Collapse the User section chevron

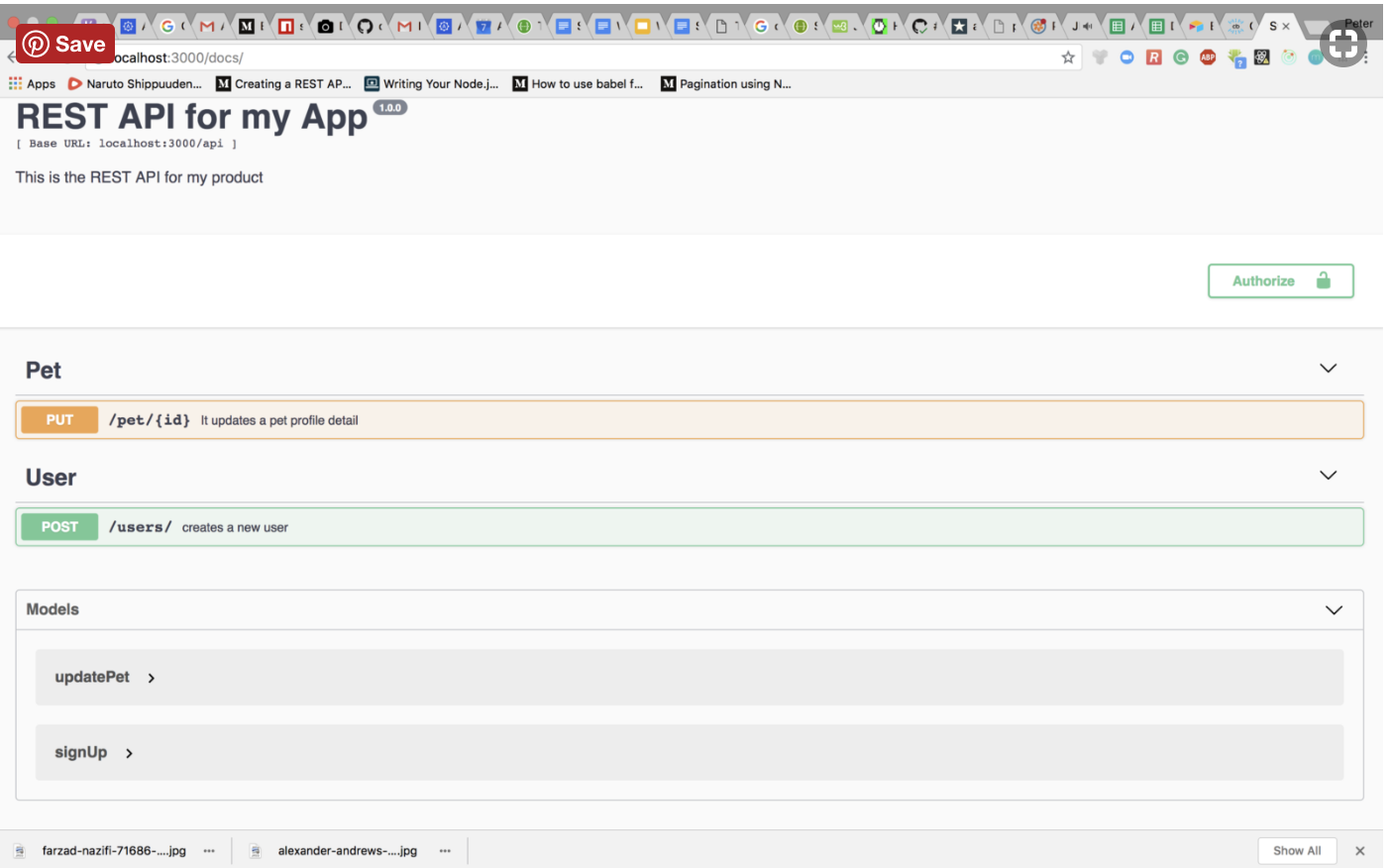pos(1328,476)
